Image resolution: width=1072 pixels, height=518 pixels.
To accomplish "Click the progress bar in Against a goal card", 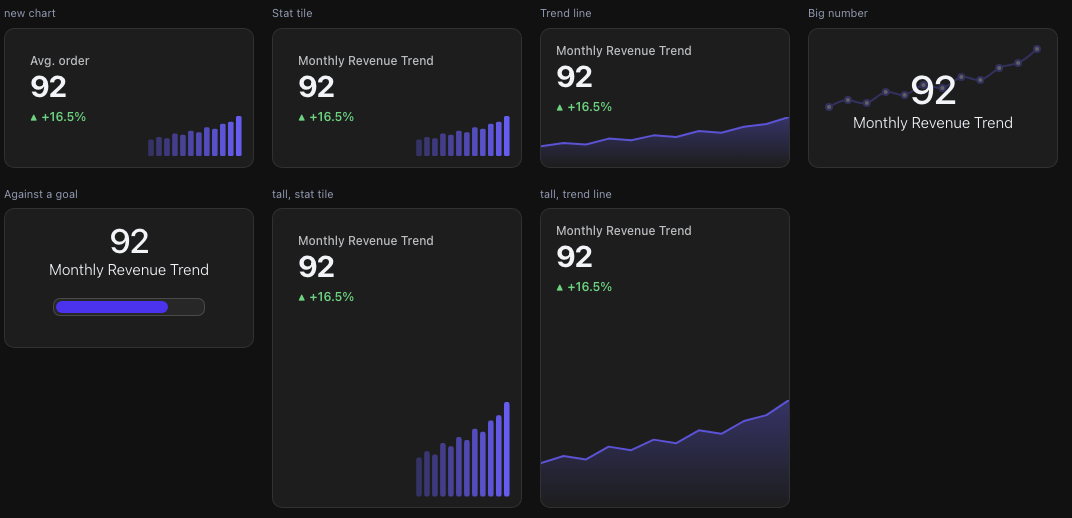I will pyautogui.click(x=129, y=307).
